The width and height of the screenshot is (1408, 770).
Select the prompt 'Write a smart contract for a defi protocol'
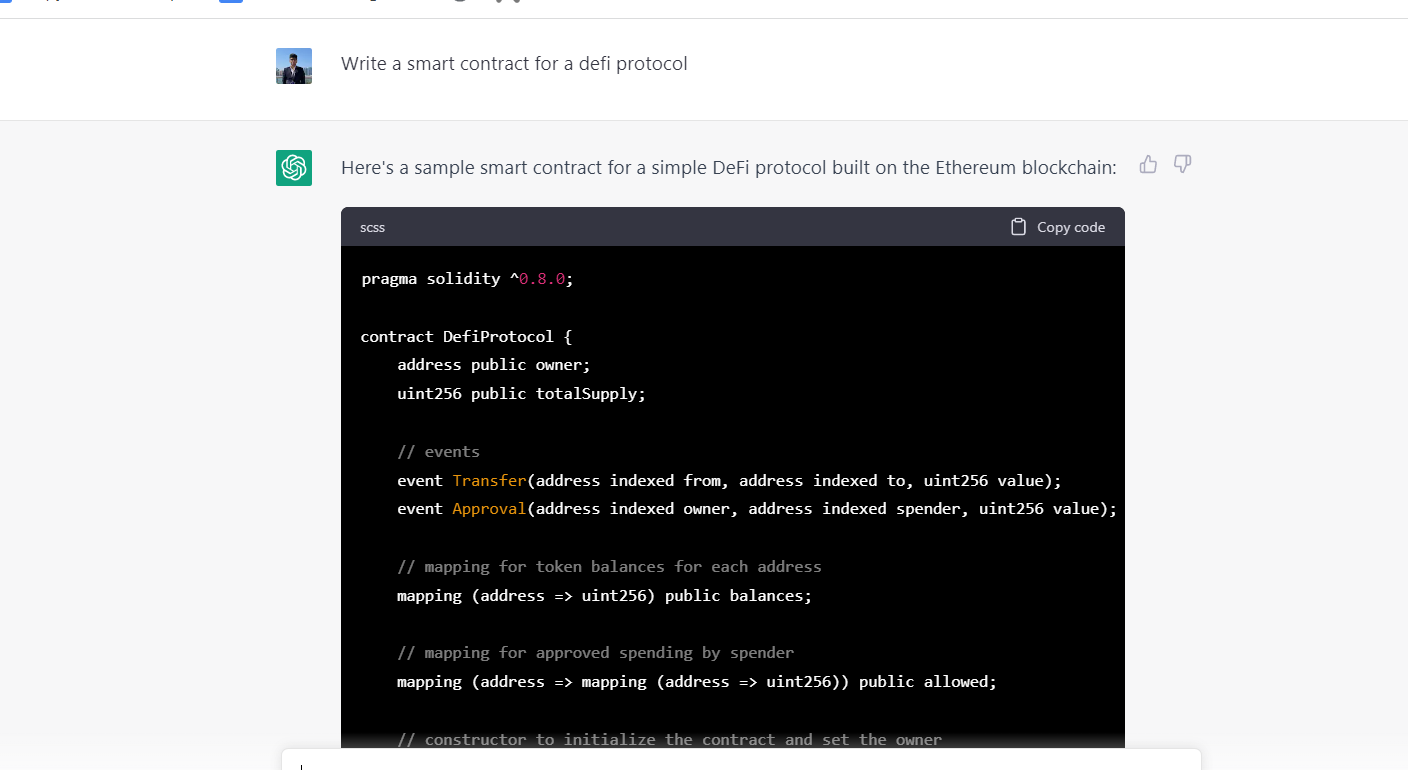click(x=514, y=64)
